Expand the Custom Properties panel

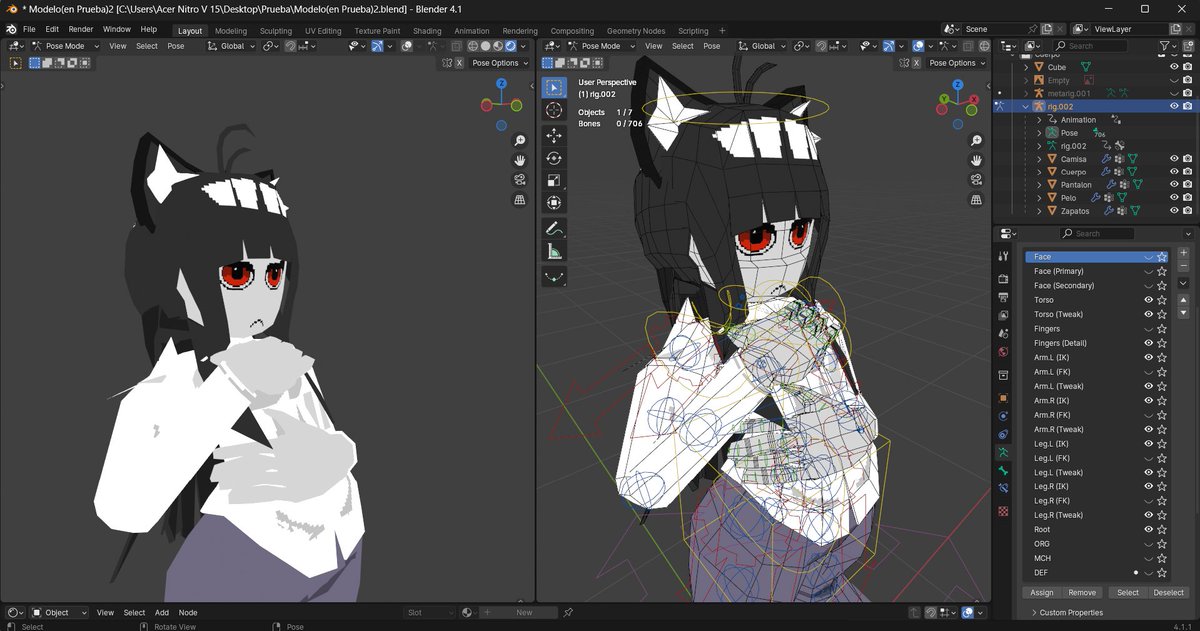click(x=1066, y=612)
